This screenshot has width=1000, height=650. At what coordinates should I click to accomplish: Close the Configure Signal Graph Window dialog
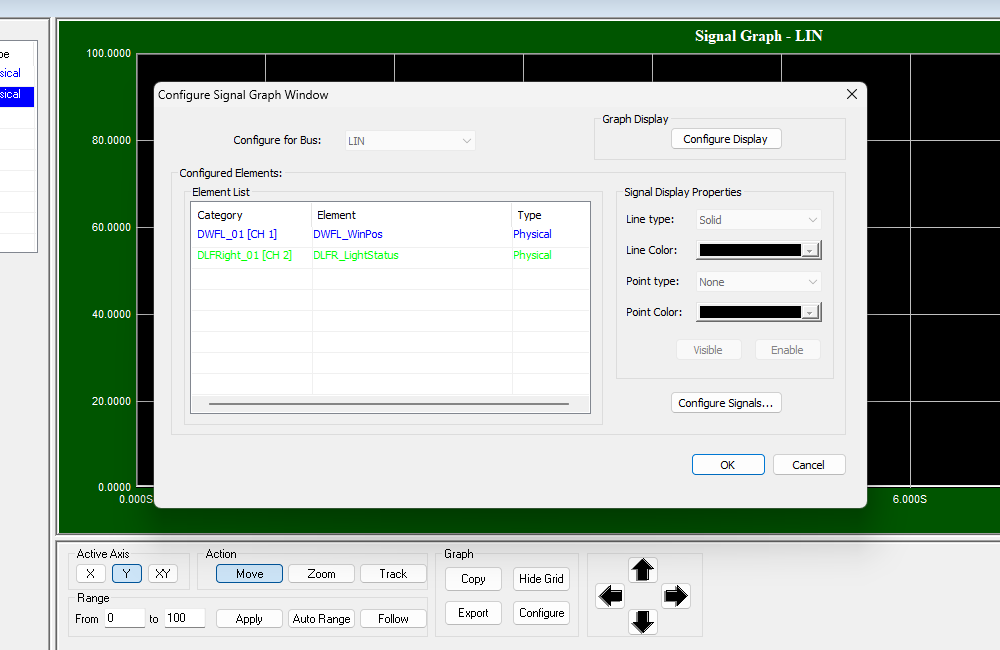coord(851,94)
